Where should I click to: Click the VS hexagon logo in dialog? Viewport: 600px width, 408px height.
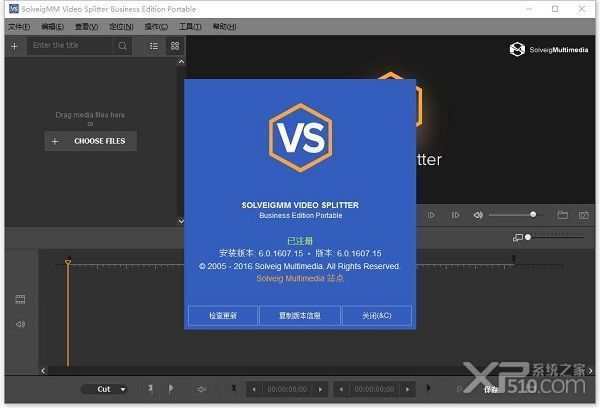[x=300, y=137]
